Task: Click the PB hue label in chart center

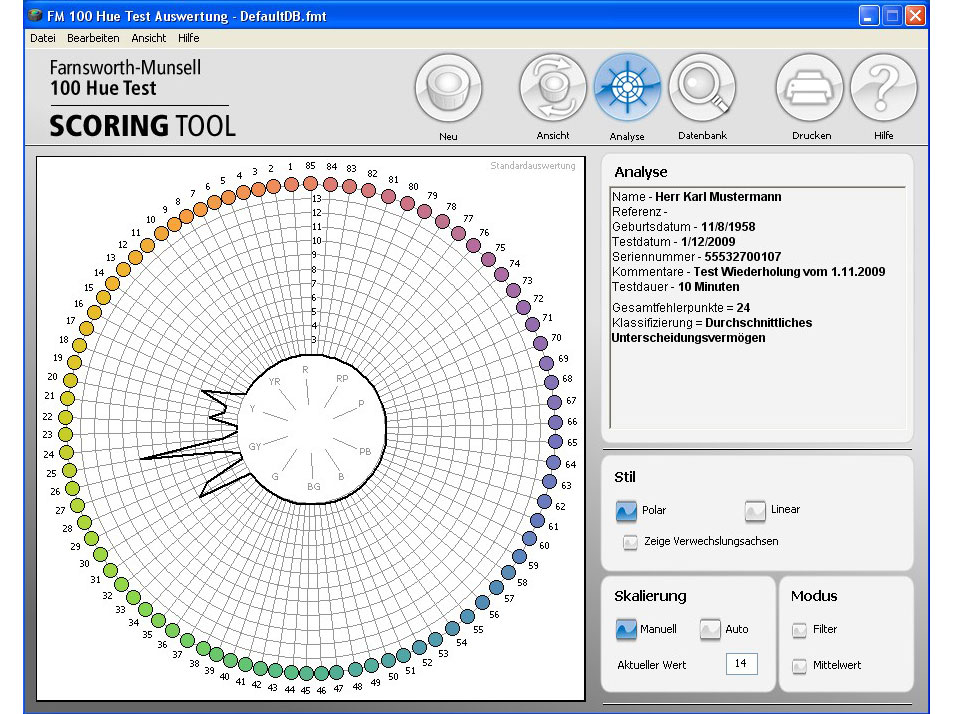Action: click(365, 451)
